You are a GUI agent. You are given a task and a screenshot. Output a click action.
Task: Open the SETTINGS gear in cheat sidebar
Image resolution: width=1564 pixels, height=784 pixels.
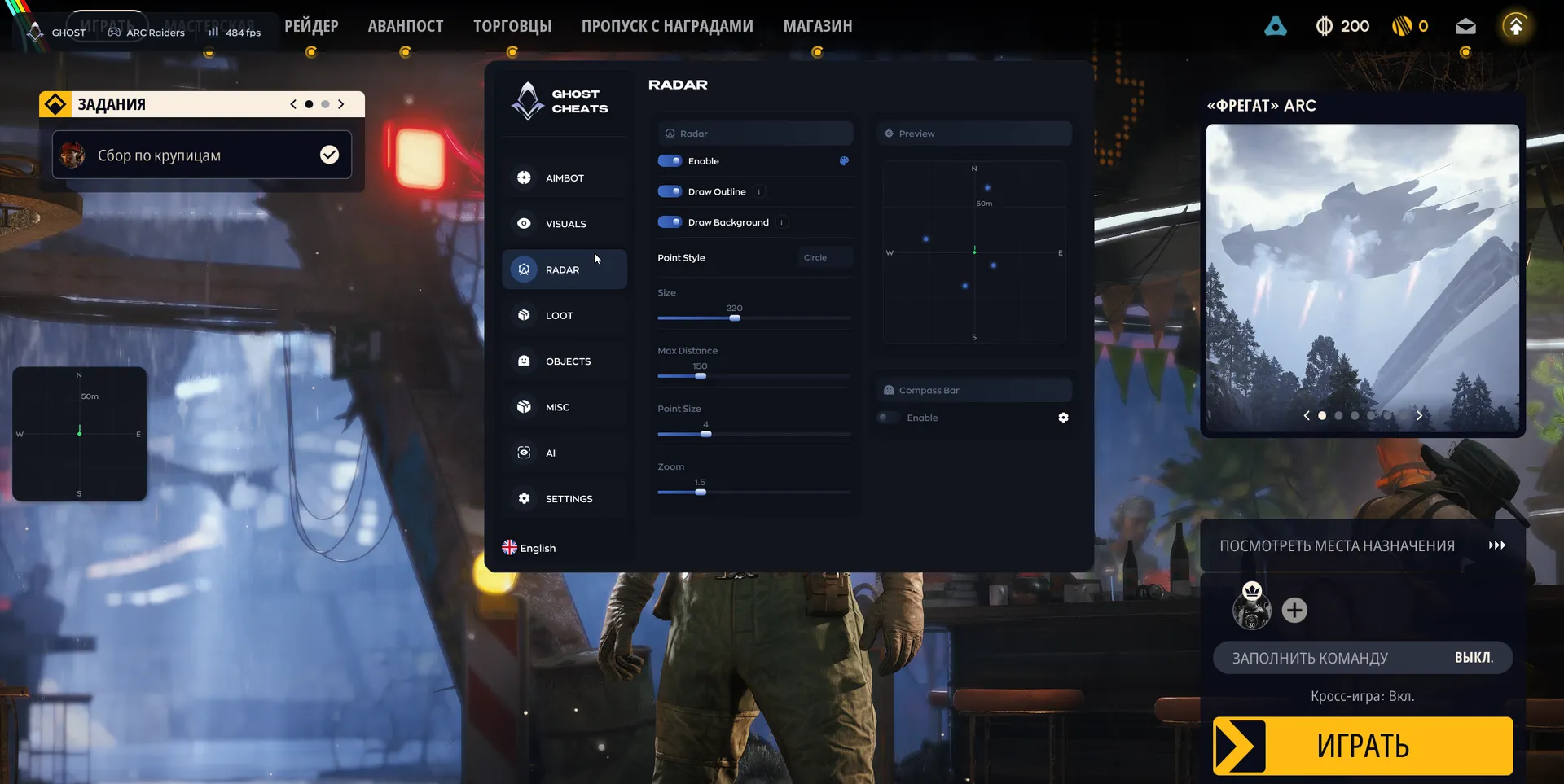click(524, 498)
